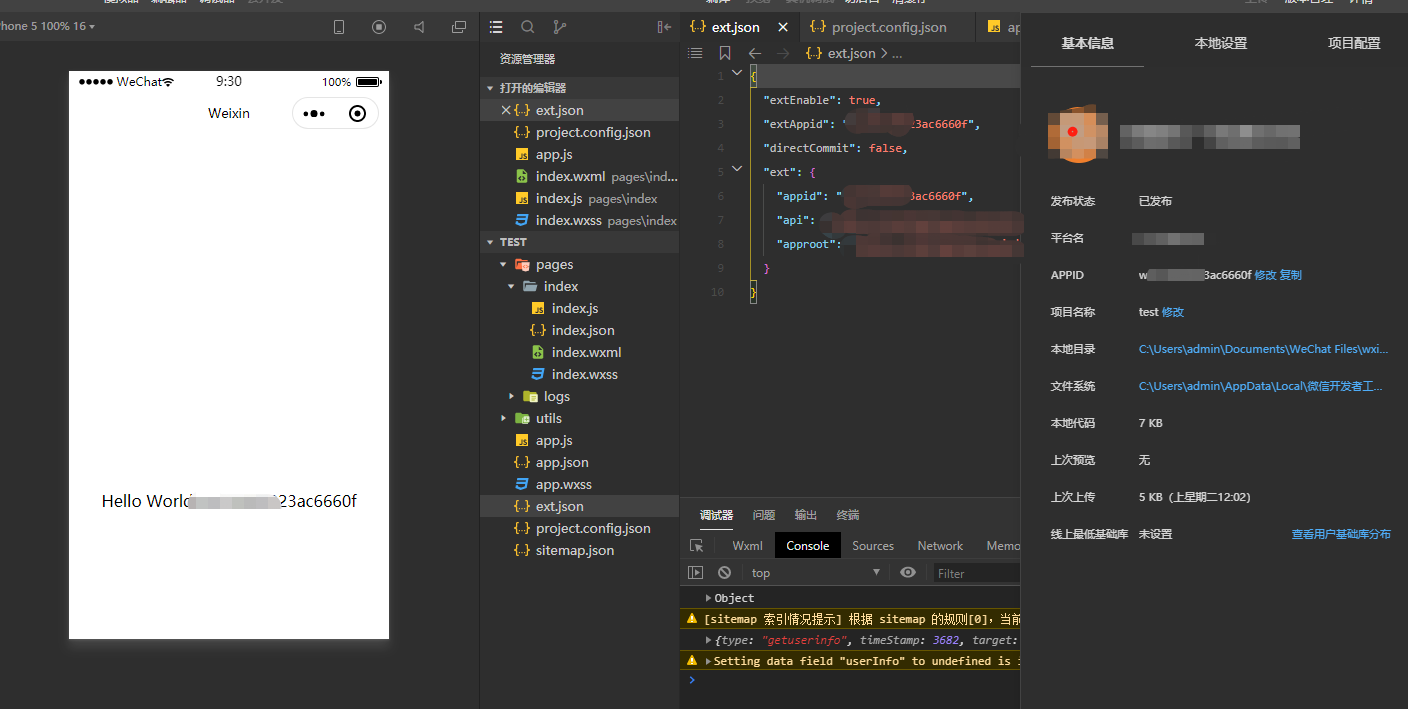This screenshot has width=1408, height=709.
Task: Switch to the Wxml debugger tab
Action: pyautogui.click(x=747, y=546)
